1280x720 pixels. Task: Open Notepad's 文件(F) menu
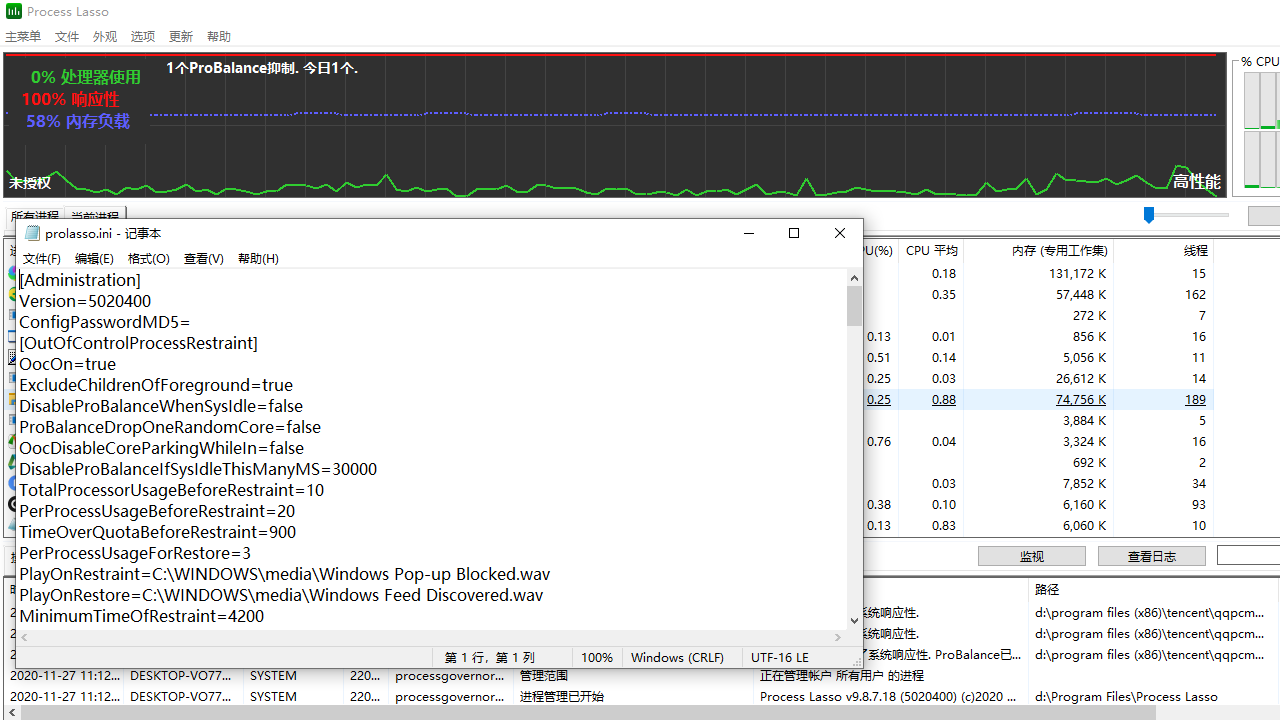[x=41, y=259]
